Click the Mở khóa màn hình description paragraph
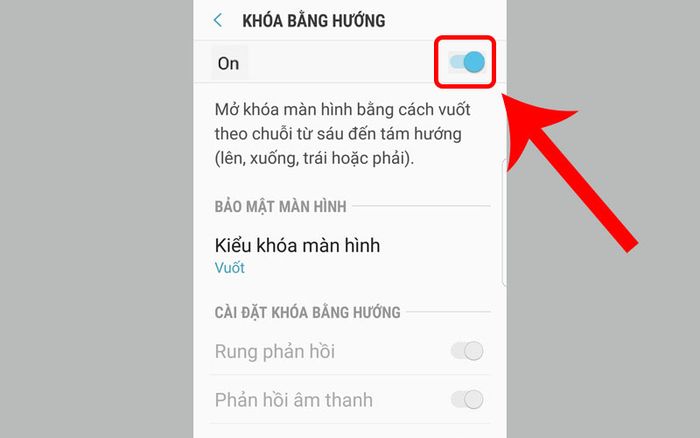Screen dimensions: 700x438 tap(342, 134)
